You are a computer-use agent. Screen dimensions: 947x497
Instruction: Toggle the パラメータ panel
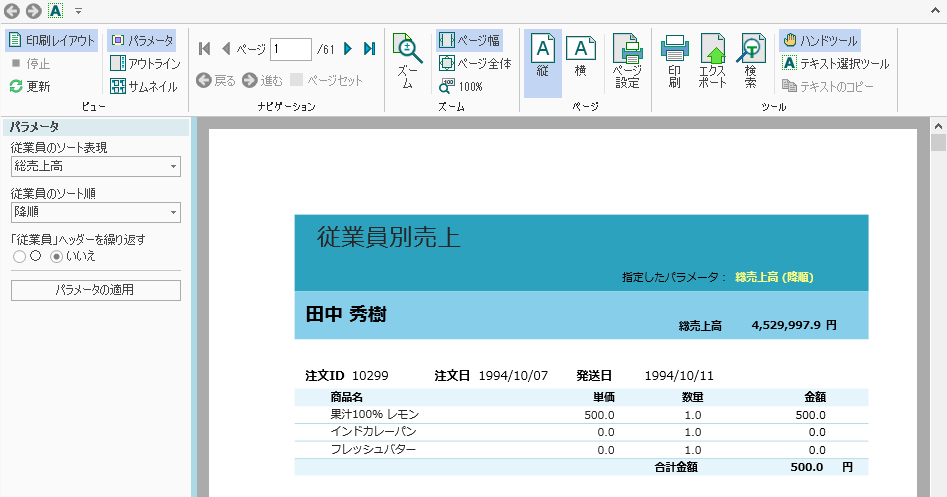142,40
